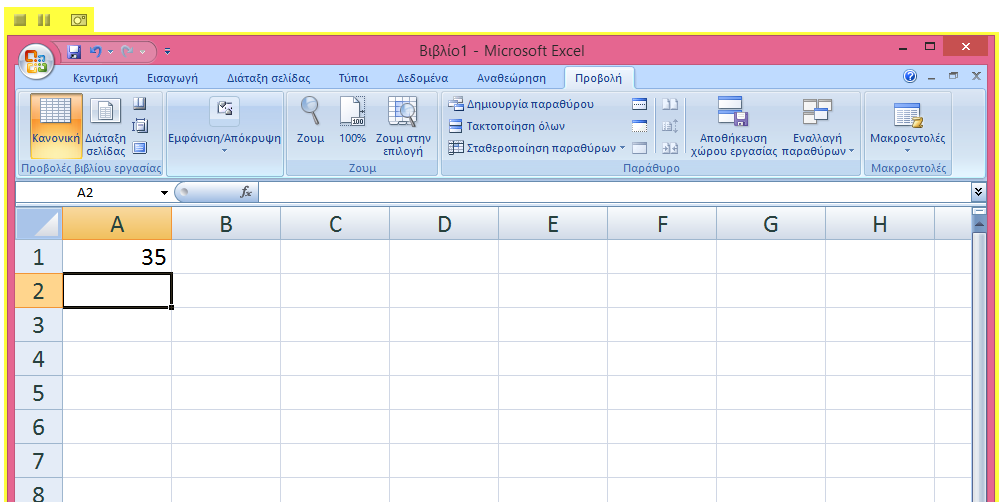Open Ζουμ magnifier dialog

[311, 120]
